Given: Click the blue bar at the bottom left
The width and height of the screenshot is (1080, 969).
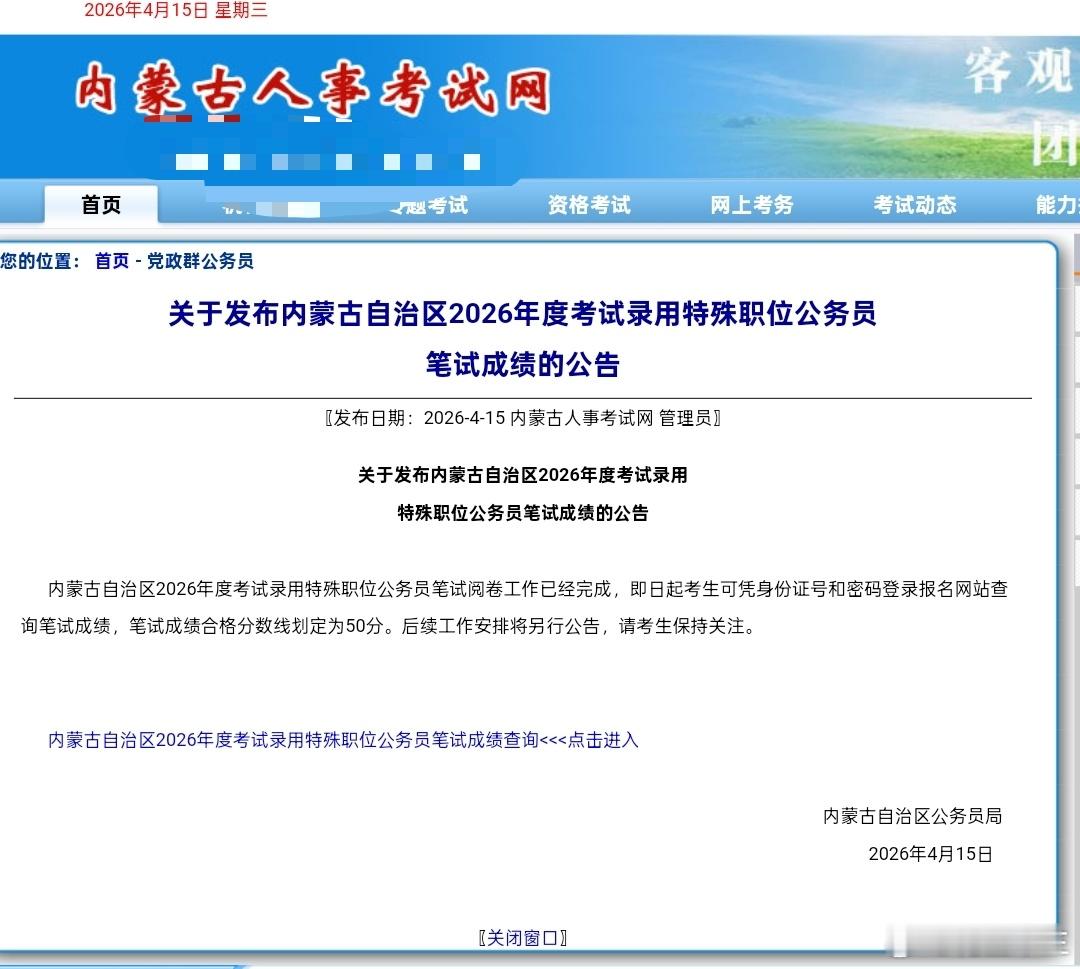Looking at the screenshot, I should pyautogui.click(x=120, y=964).
